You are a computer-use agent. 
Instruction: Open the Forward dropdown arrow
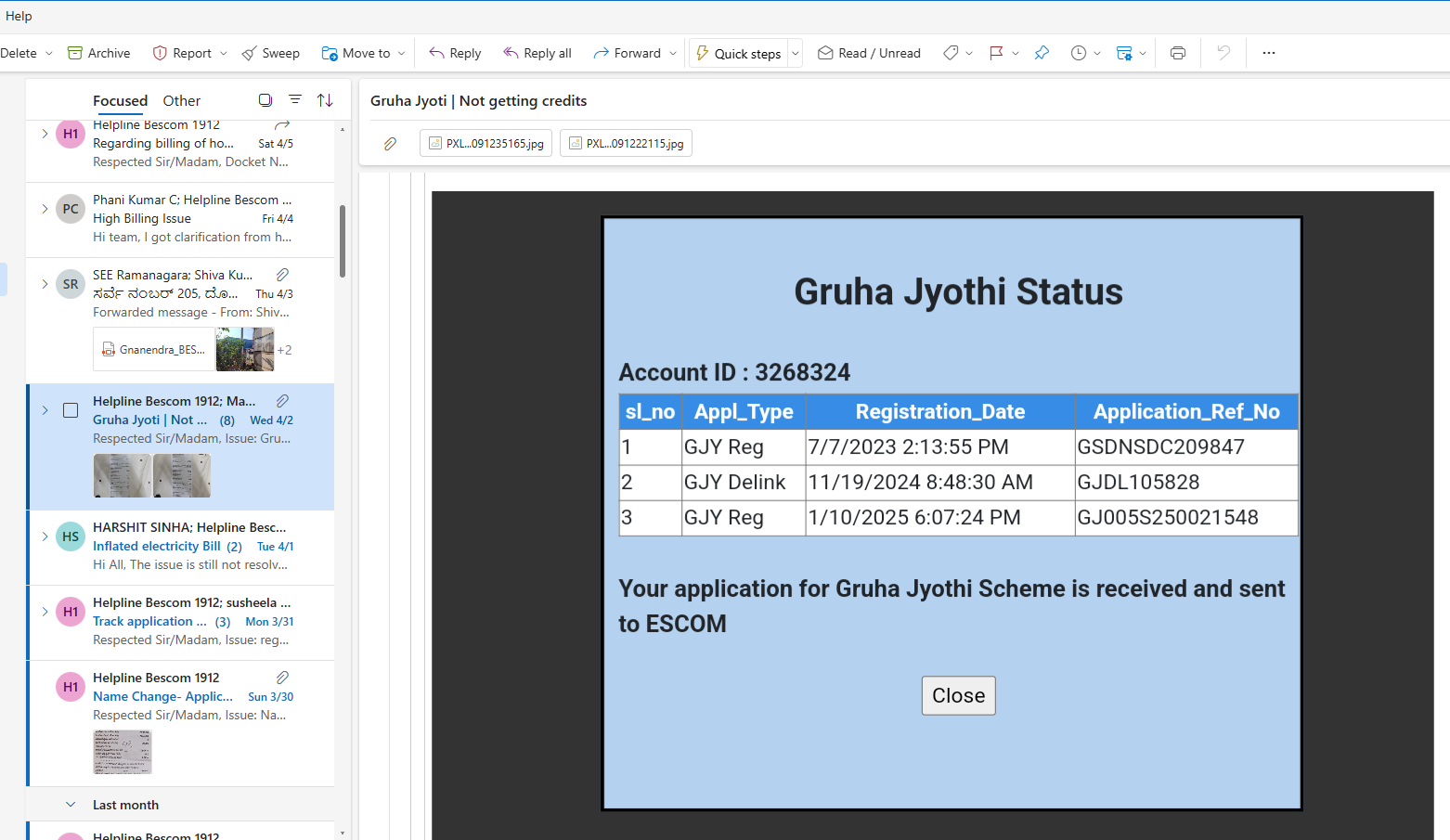pyautogui.click(x=673, y=53)
